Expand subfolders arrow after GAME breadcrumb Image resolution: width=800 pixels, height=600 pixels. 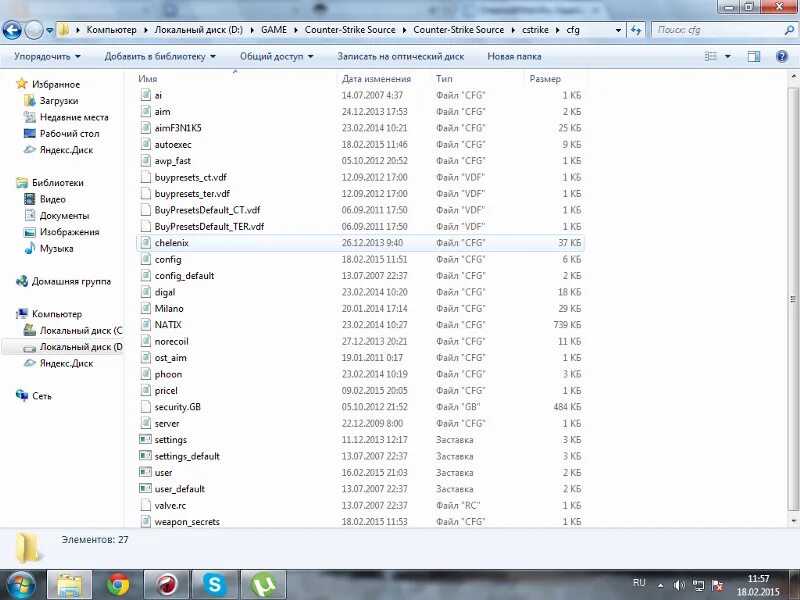(x=296, y=30)
